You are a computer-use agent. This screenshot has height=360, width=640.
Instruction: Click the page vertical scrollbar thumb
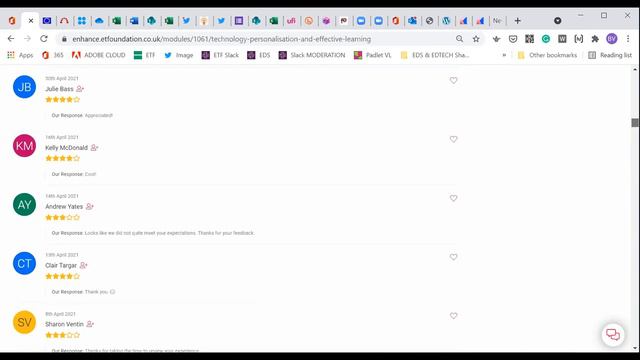(635, 122)
